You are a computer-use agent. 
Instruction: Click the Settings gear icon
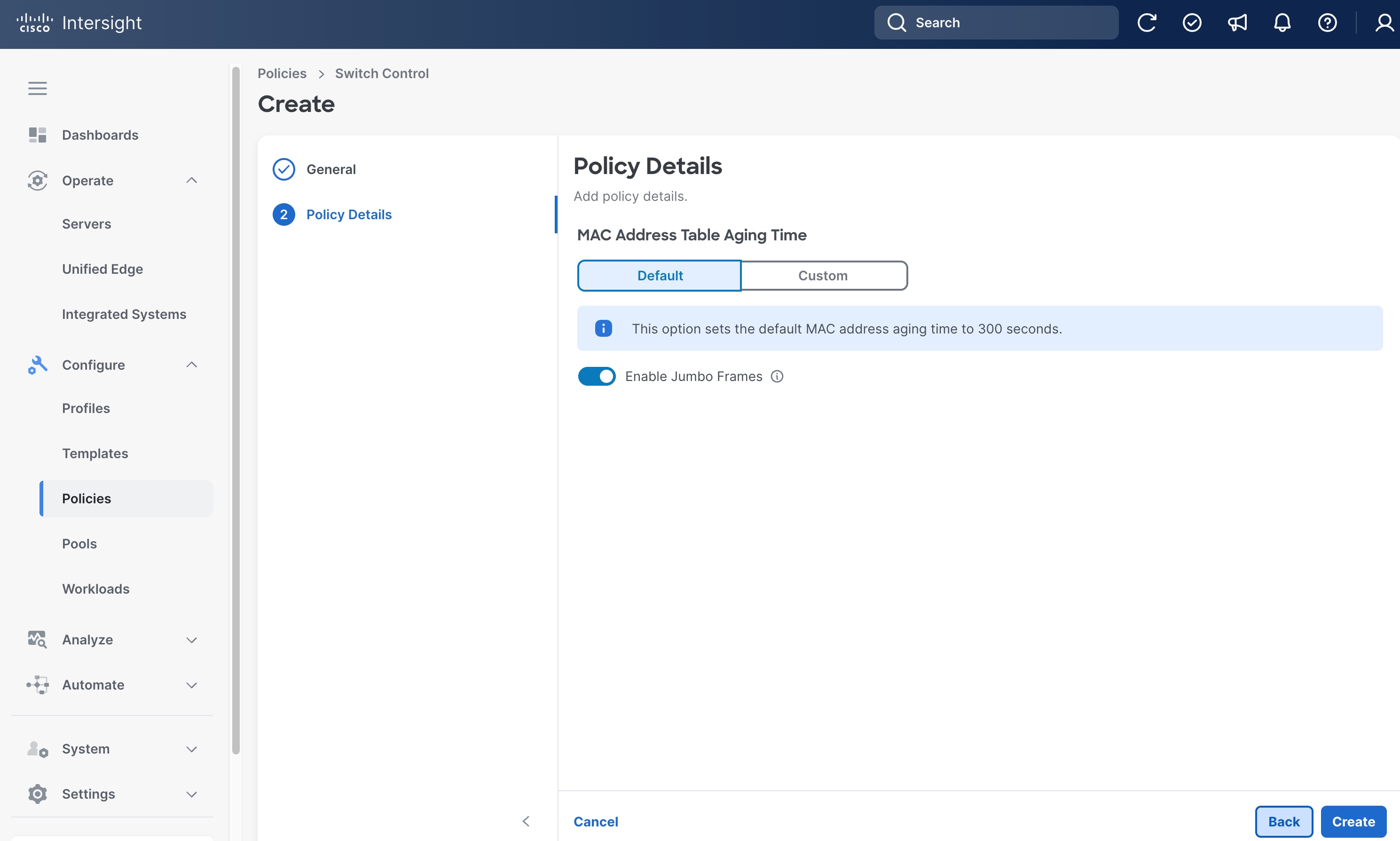click(x=38, y=794)
